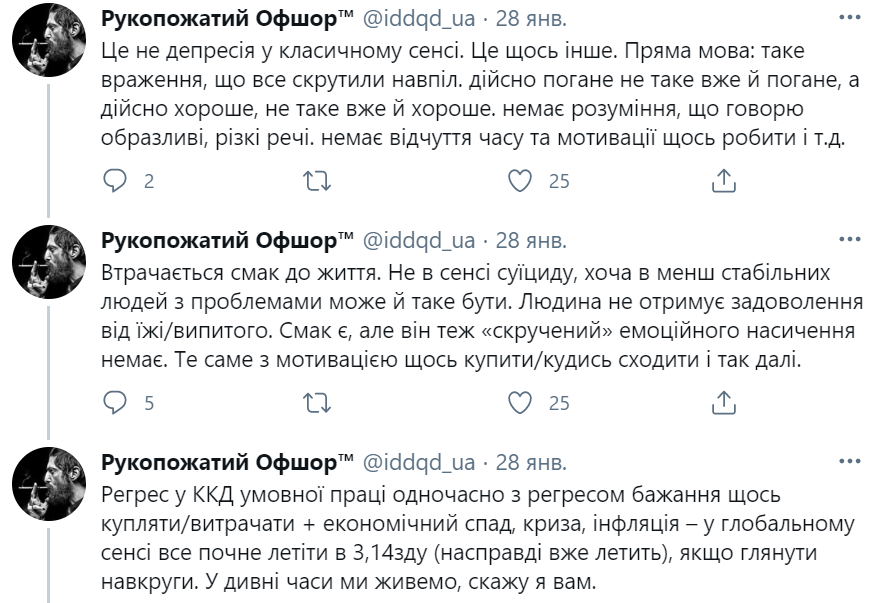Open more options menu on third tweet

pos(848,463)
